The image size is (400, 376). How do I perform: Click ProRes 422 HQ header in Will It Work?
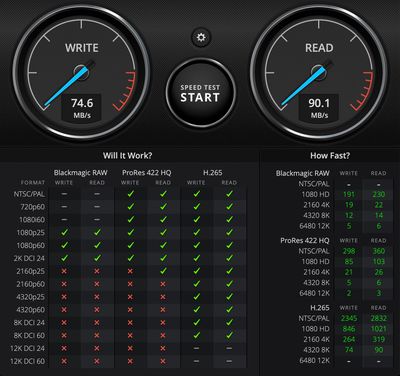(146, 173)
